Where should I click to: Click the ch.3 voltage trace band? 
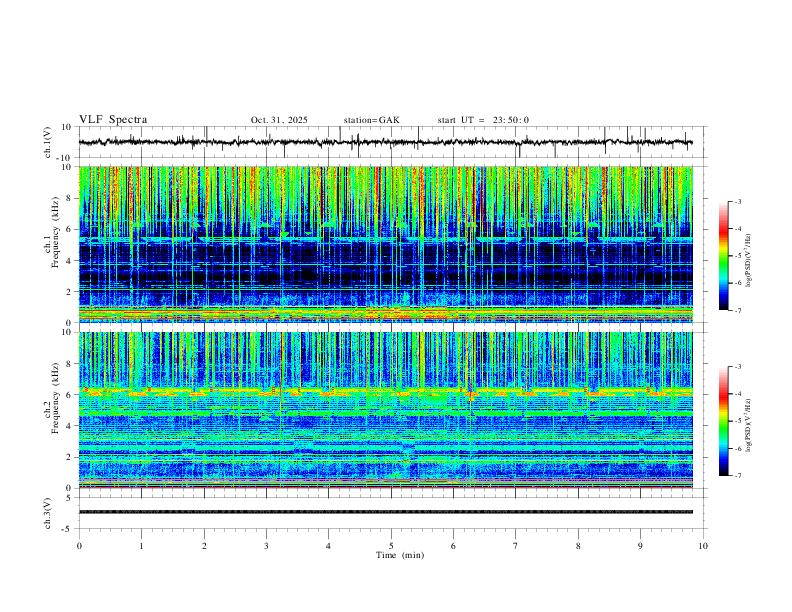(386, 512)
